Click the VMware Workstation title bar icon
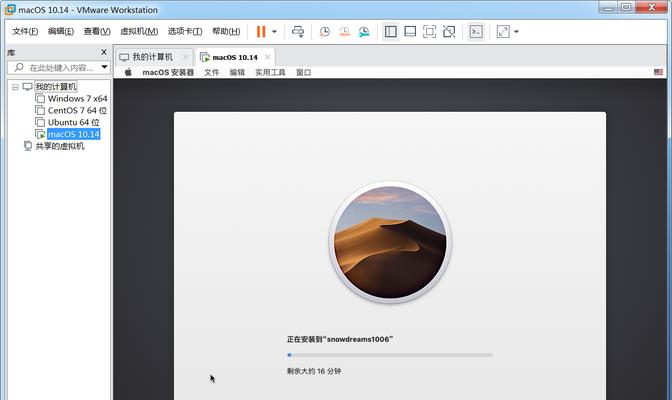 click(9, 9)
